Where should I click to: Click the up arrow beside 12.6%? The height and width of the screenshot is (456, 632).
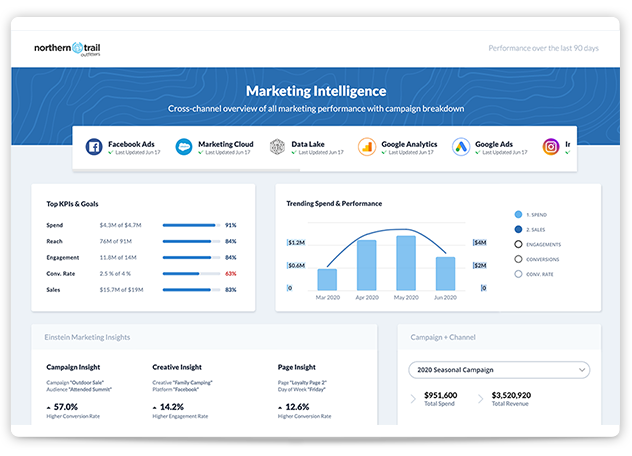(280, 408)
